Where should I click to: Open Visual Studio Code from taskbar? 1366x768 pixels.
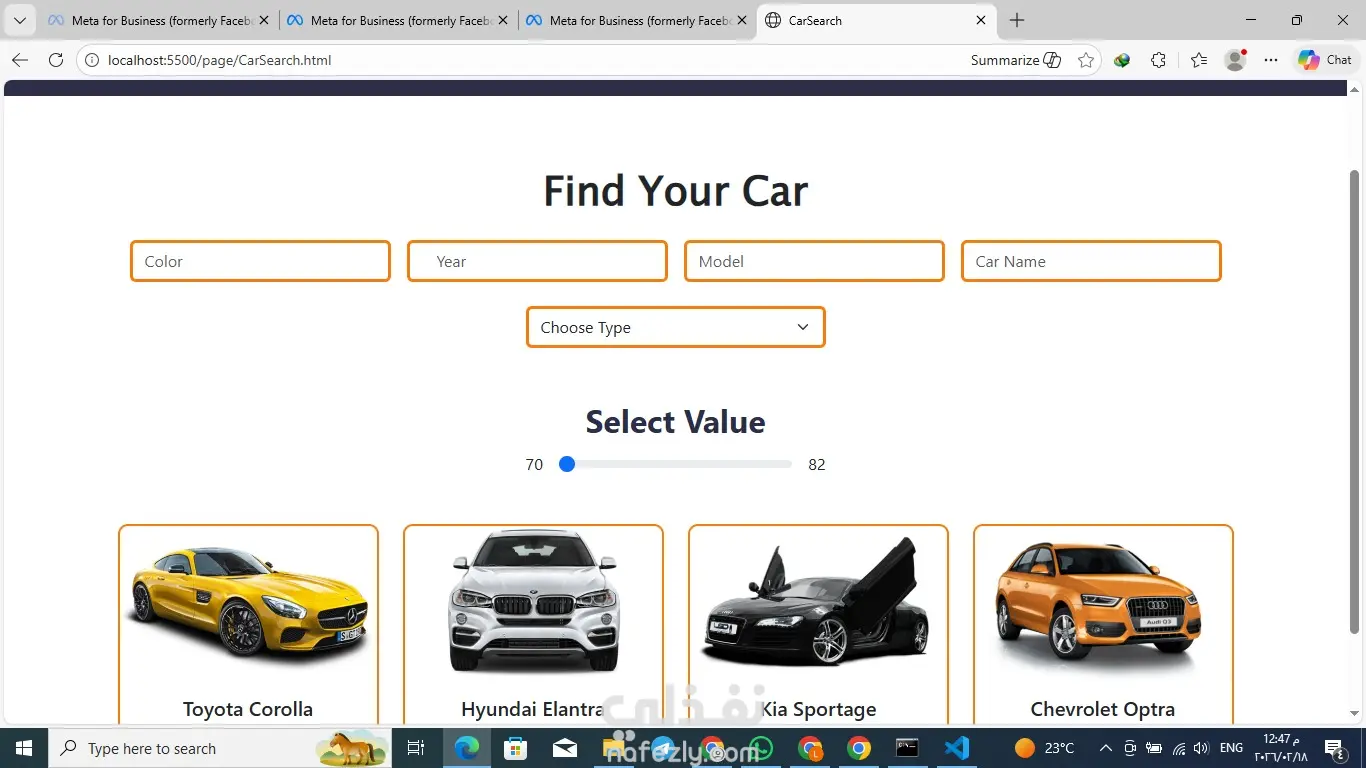tap(957, 748)
